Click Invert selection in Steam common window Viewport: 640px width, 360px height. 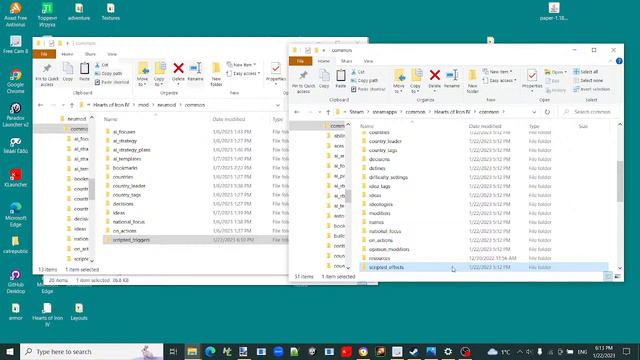point(591,89)
